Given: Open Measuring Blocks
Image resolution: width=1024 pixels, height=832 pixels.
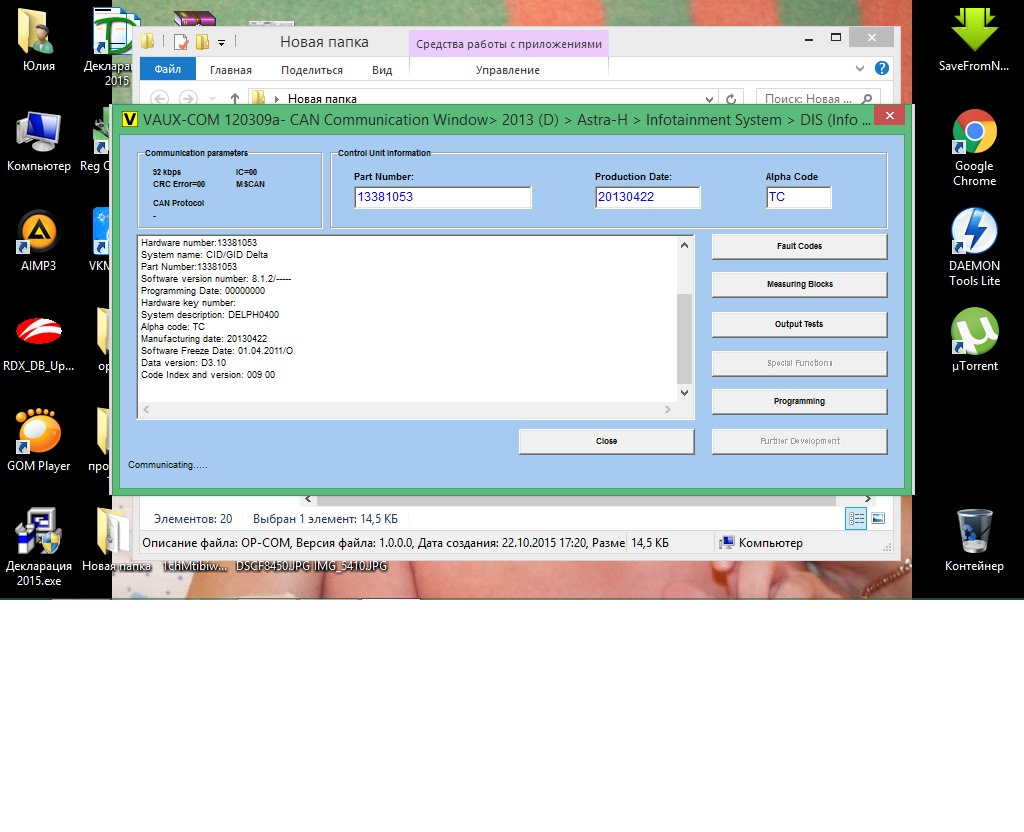Looking at the screenshot, I should pyautogui.click(x=799, y=284).
